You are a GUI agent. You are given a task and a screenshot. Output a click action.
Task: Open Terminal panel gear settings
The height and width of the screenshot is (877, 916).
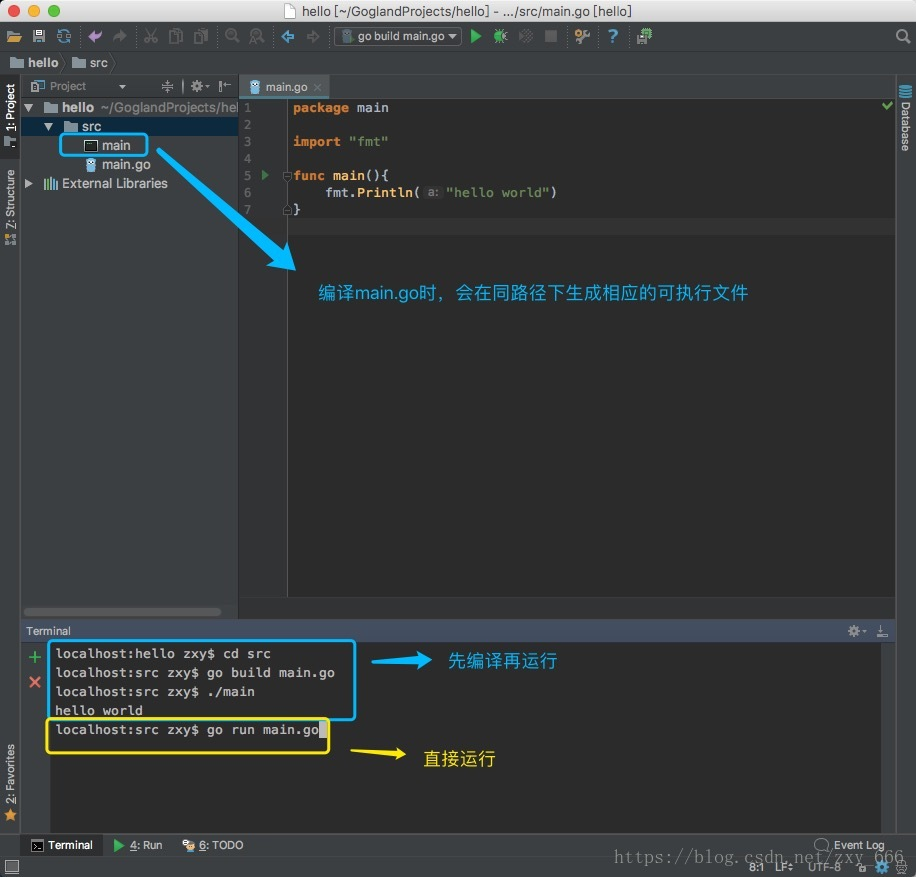tap(856, 631)
